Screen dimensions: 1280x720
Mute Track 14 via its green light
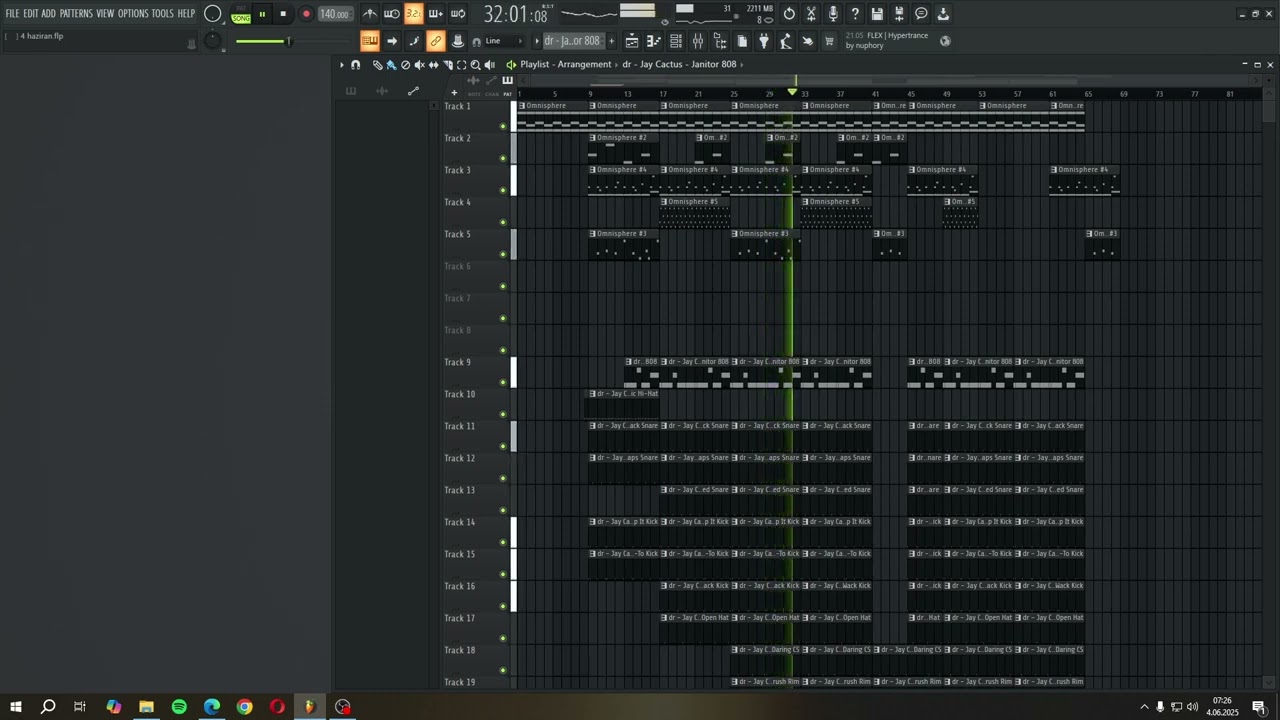[503, 542]
